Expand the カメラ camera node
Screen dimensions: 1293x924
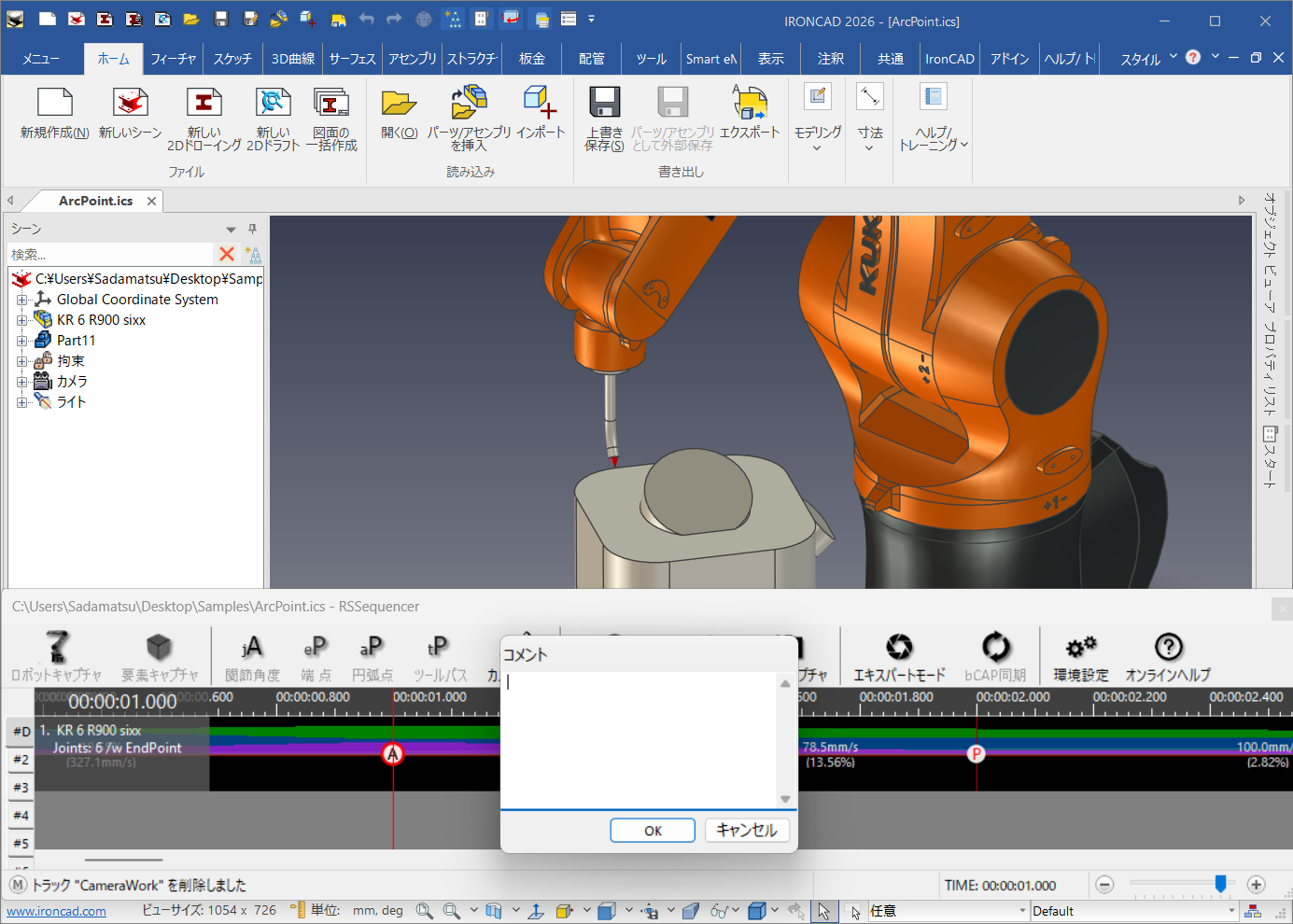(x=21, y=382)
